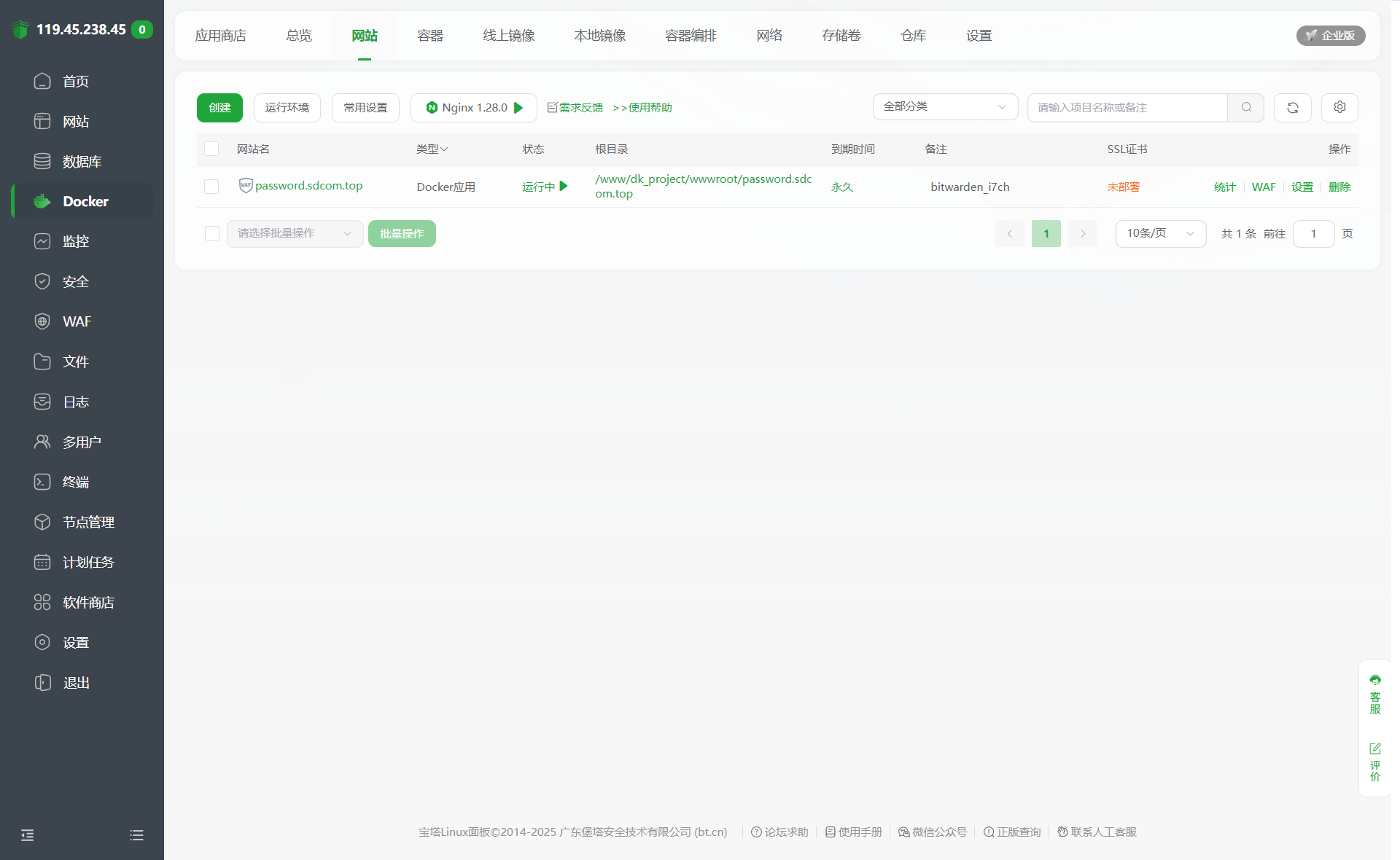
Task: Open the terminal (终端) sidebar icon
Action: coord(42,482)
